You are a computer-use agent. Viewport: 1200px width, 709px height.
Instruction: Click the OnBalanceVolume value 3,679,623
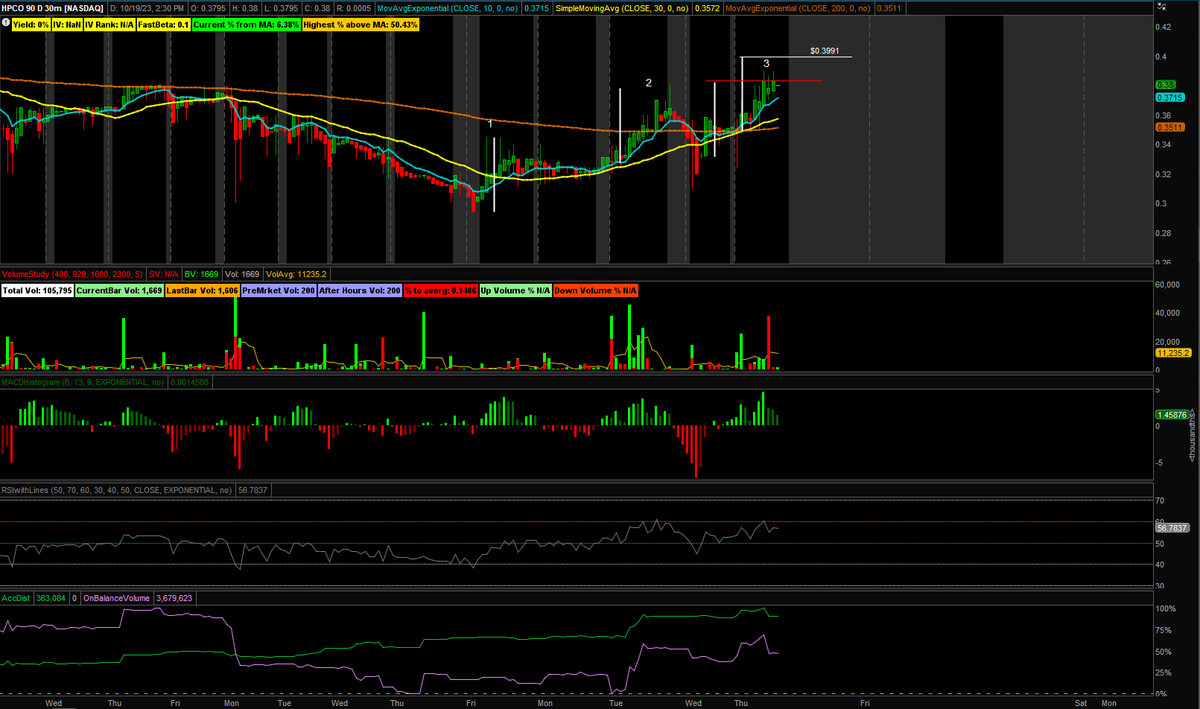[x=172, y=598]
